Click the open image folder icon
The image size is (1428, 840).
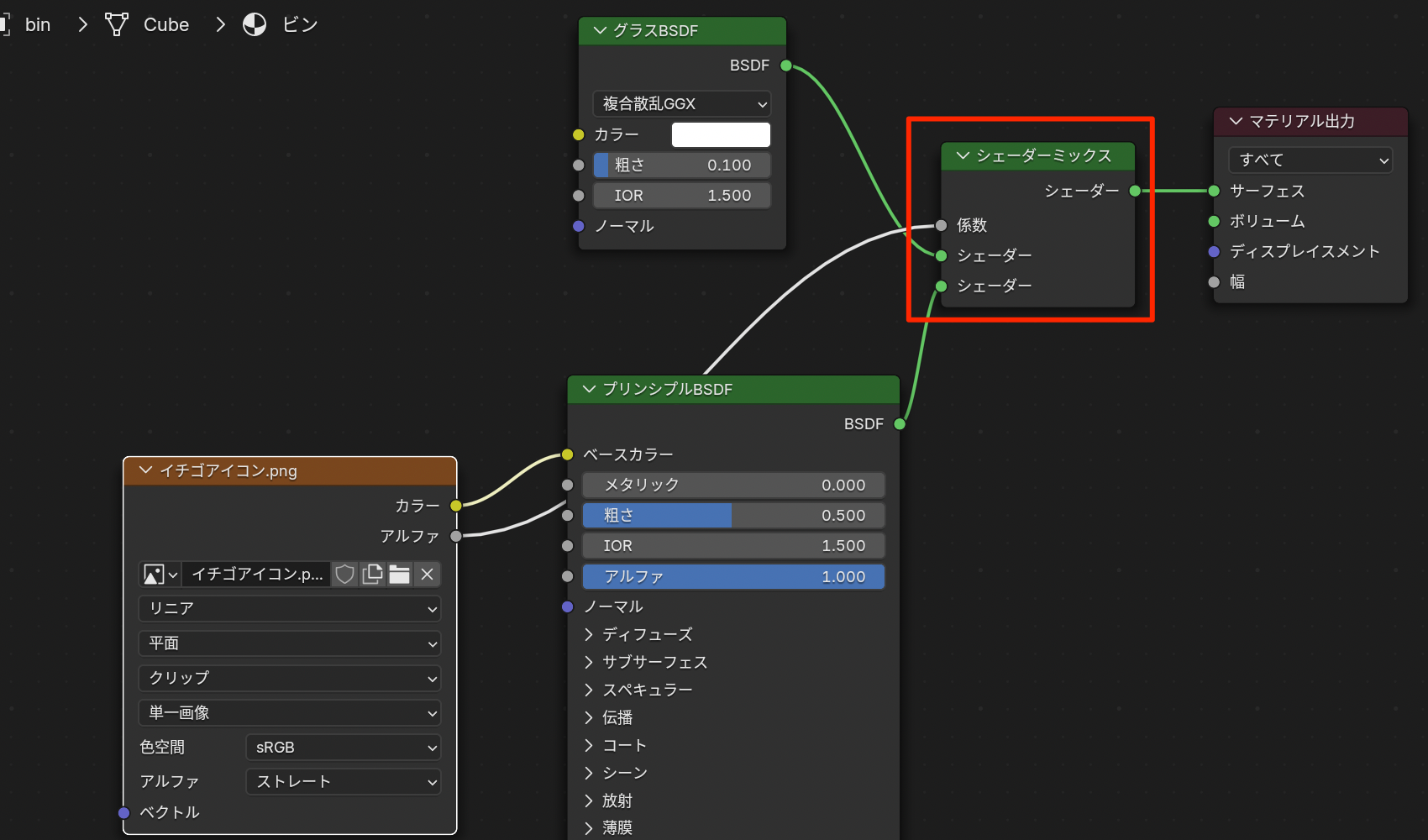point(400,575)
